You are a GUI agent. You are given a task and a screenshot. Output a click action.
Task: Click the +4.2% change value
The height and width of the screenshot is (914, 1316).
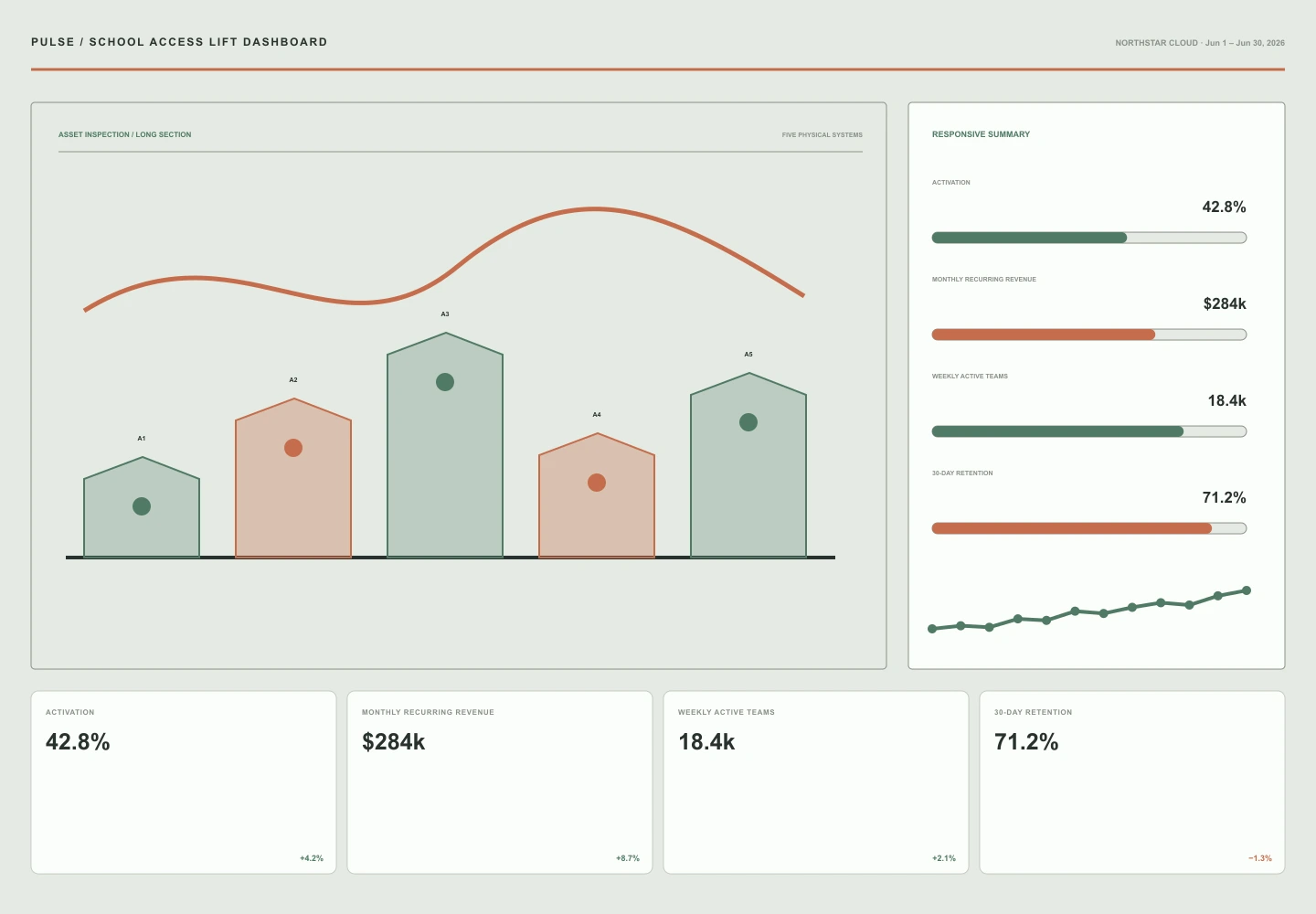(312, 858)
